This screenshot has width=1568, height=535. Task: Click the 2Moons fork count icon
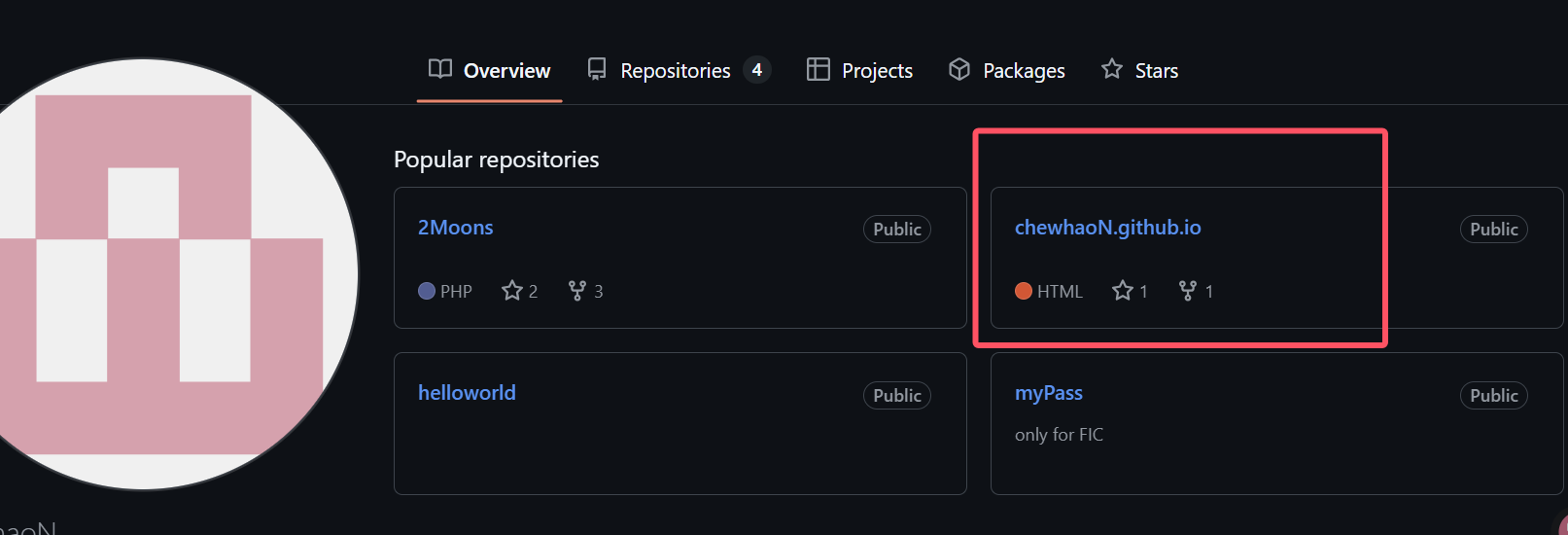tap(577, 291)
